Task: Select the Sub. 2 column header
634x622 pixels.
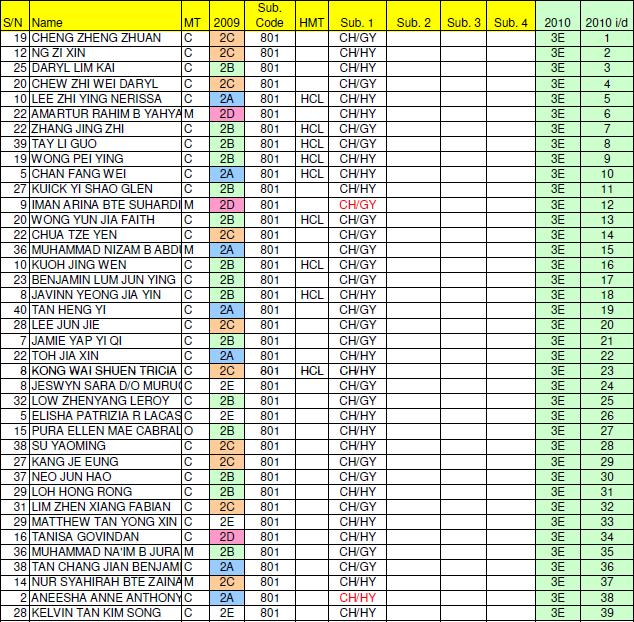Action: point(413,16)
